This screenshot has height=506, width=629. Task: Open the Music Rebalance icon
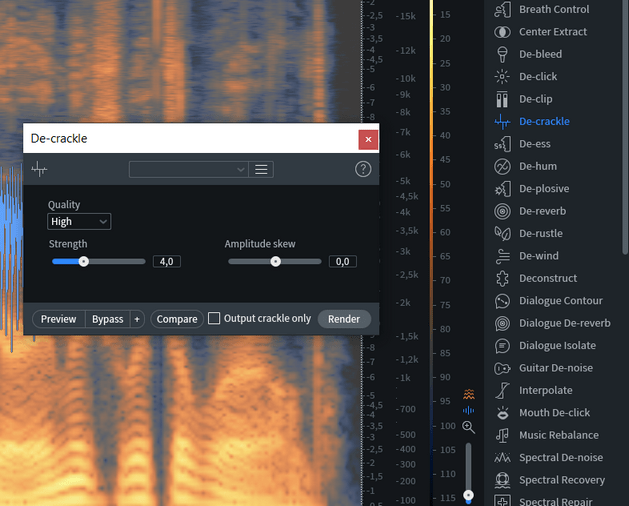point(502,435)
